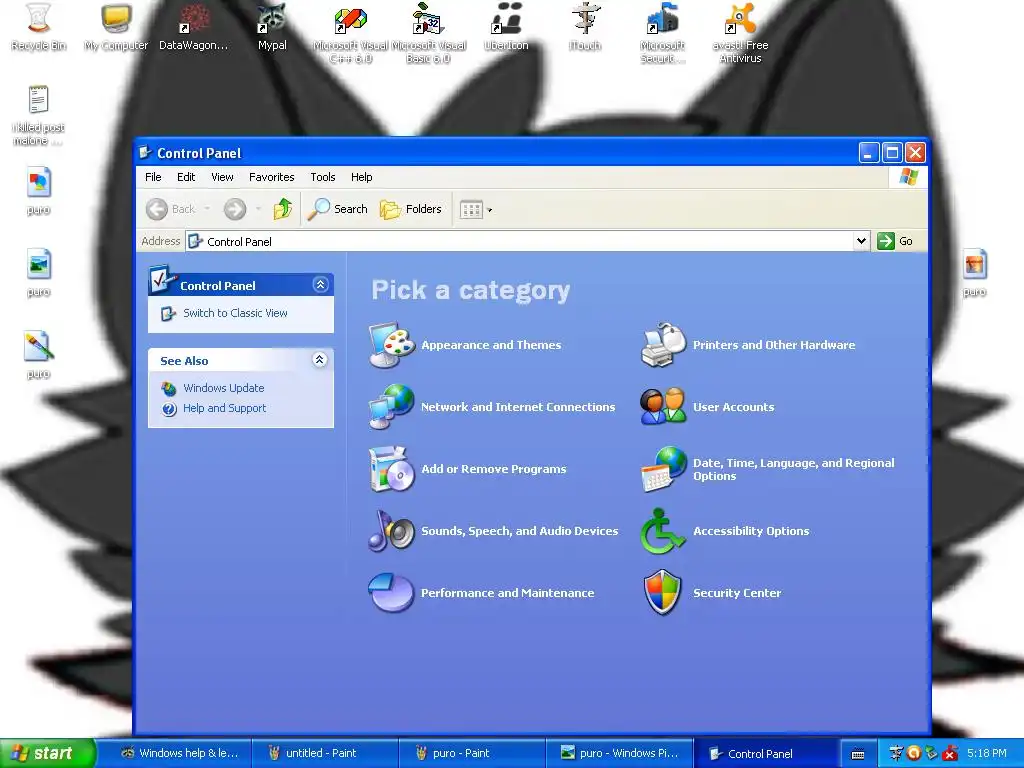Screen dimensions: 1024x768
Task: Select the Microsoft Visual C++ 6.0 icon
Action: click(x=351, y=33)
